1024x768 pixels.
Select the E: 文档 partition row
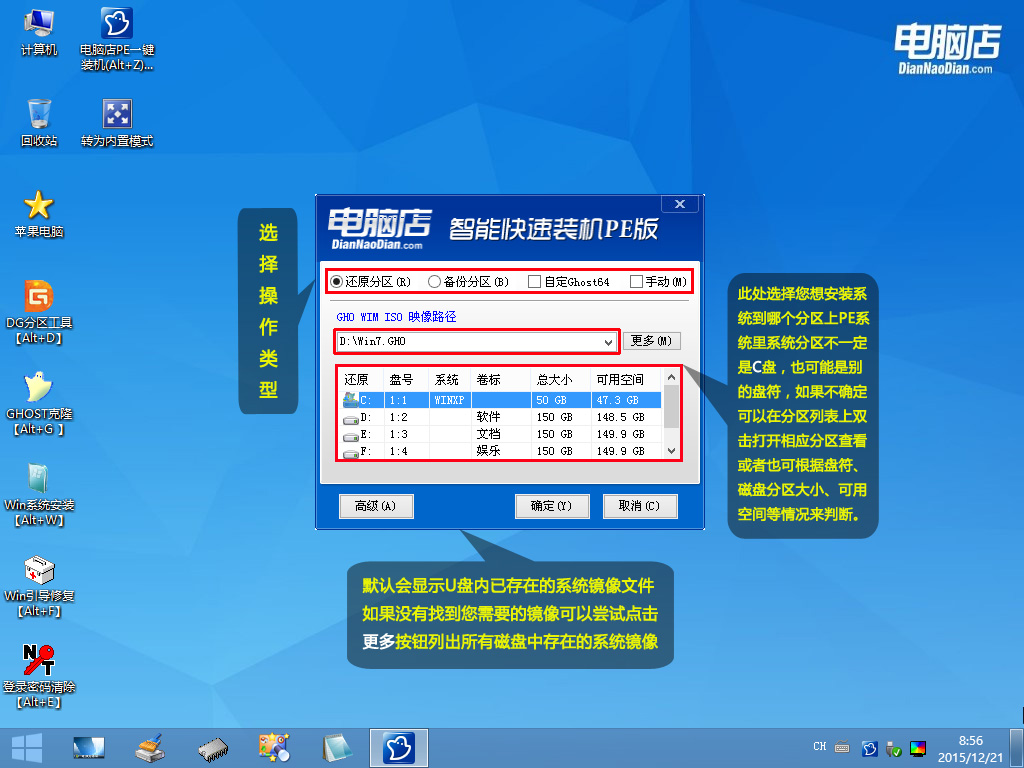[502, 434]
